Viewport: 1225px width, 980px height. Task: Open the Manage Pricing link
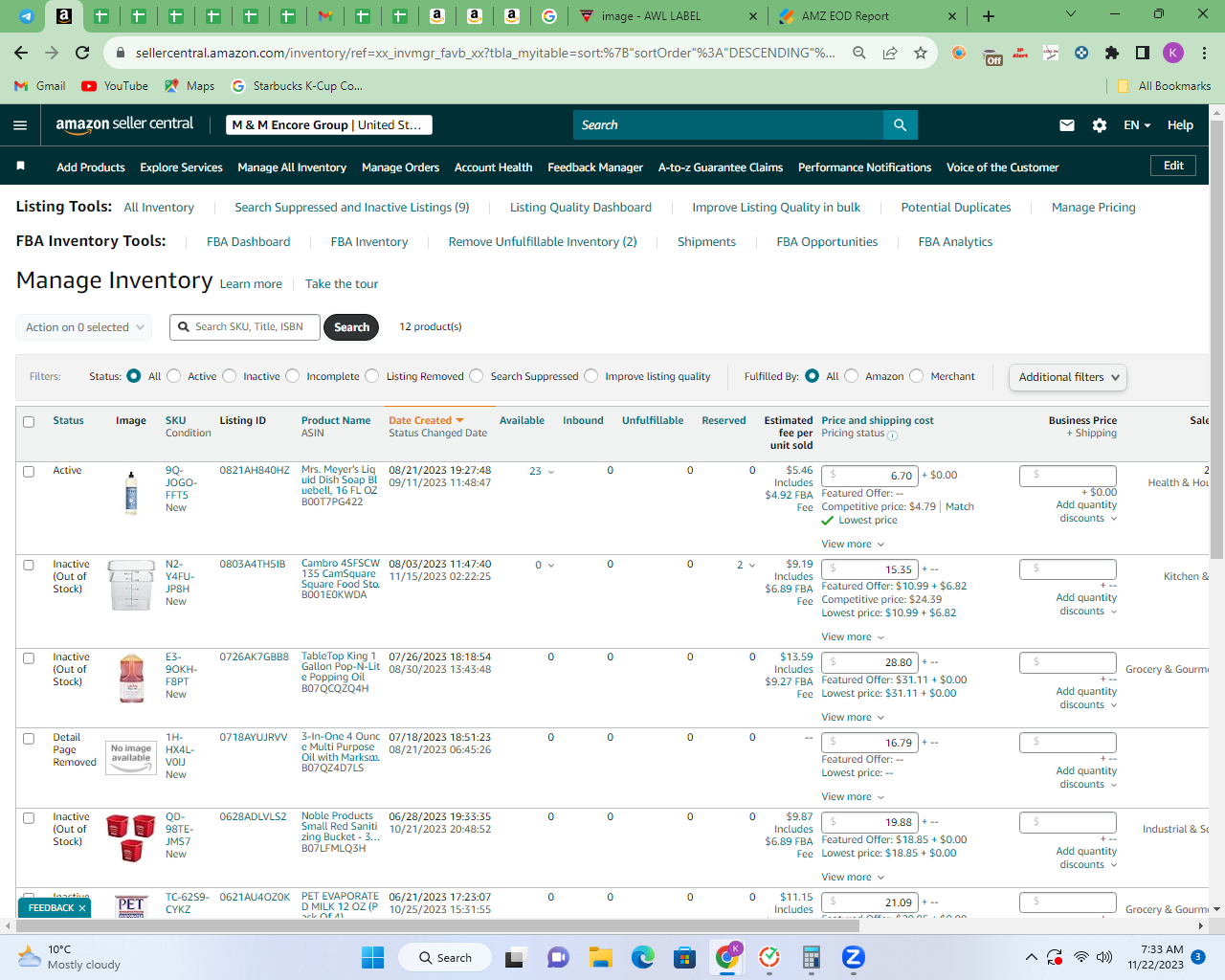1093,208
